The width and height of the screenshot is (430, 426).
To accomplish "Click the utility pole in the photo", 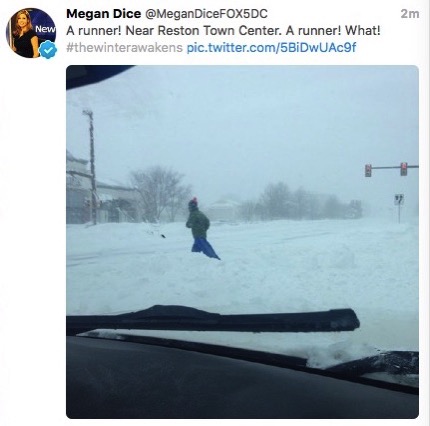I will (92, 167).
